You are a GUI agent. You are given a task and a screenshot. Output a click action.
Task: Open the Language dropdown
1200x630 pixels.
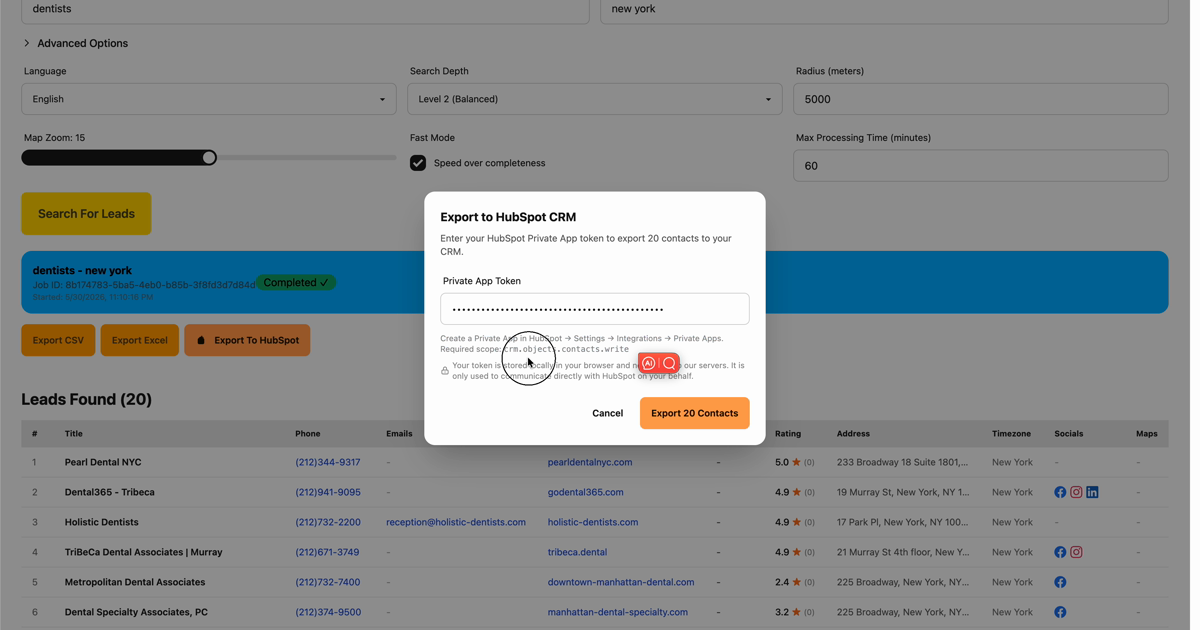click(209, 99)
